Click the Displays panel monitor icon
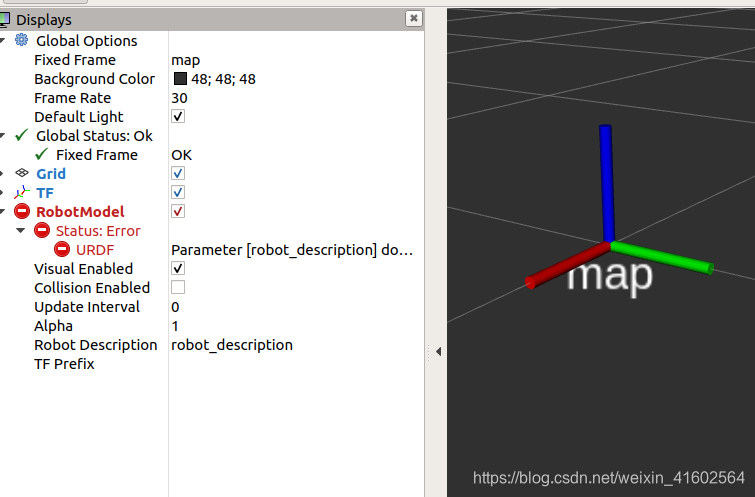Screen dimensions: 755x497 coord(4,19)
